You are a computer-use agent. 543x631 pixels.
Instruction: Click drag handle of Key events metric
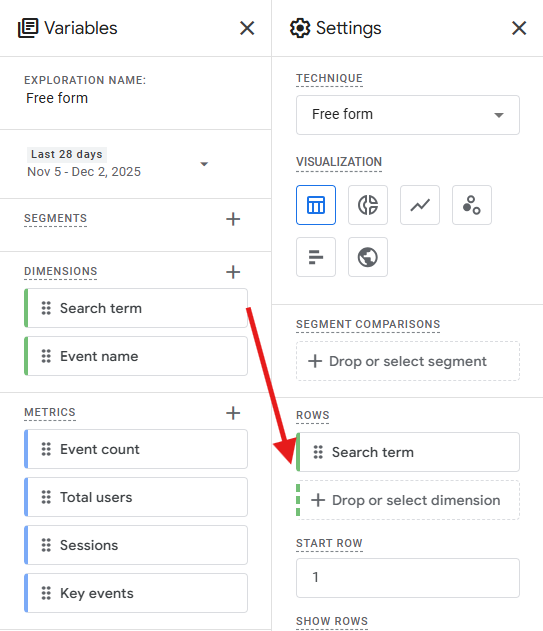pos(46,593)
